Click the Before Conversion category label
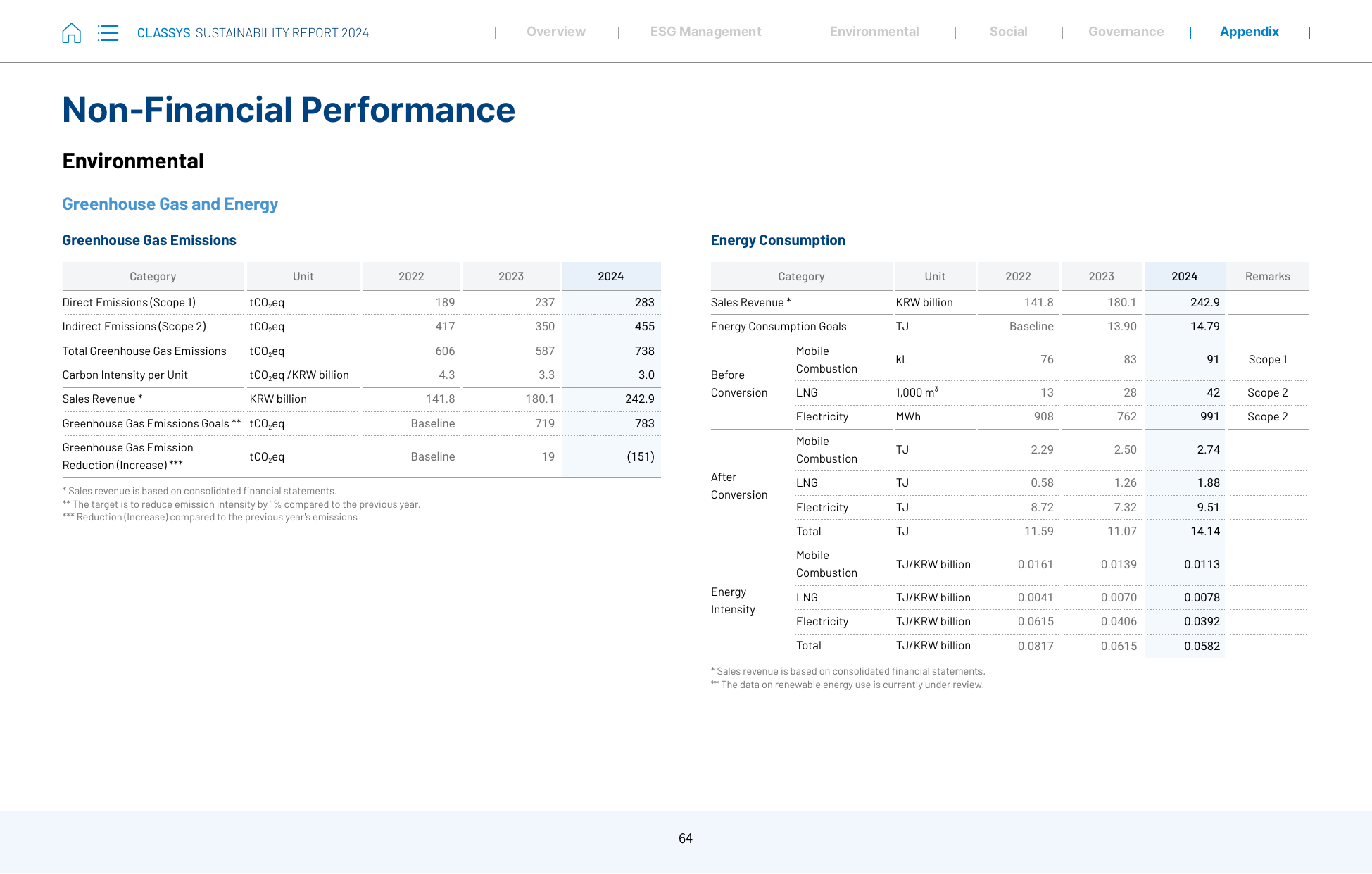Viewport: 1372px width, 874px height. pos(739,384)
